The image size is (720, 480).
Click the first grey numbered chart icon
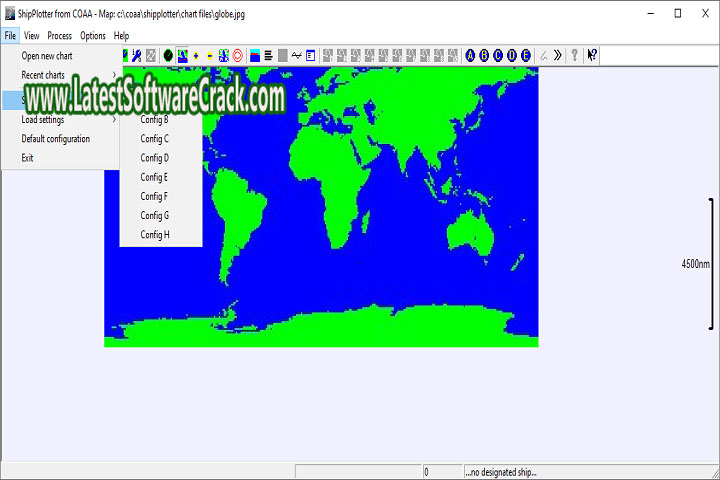coord(328,56)
